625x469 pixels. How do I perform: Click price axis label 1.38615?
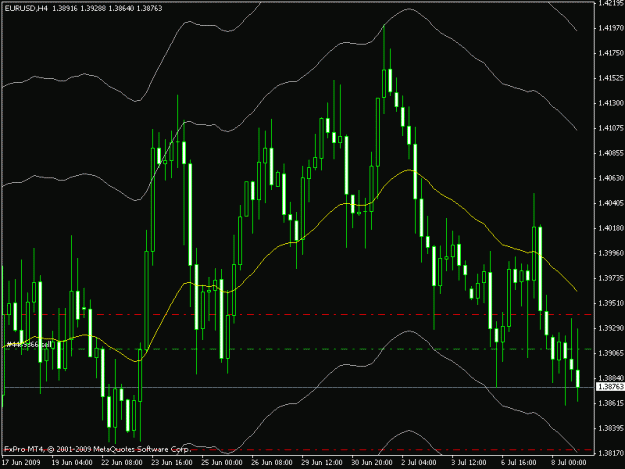pyautogui.click(x=611, y=403)
